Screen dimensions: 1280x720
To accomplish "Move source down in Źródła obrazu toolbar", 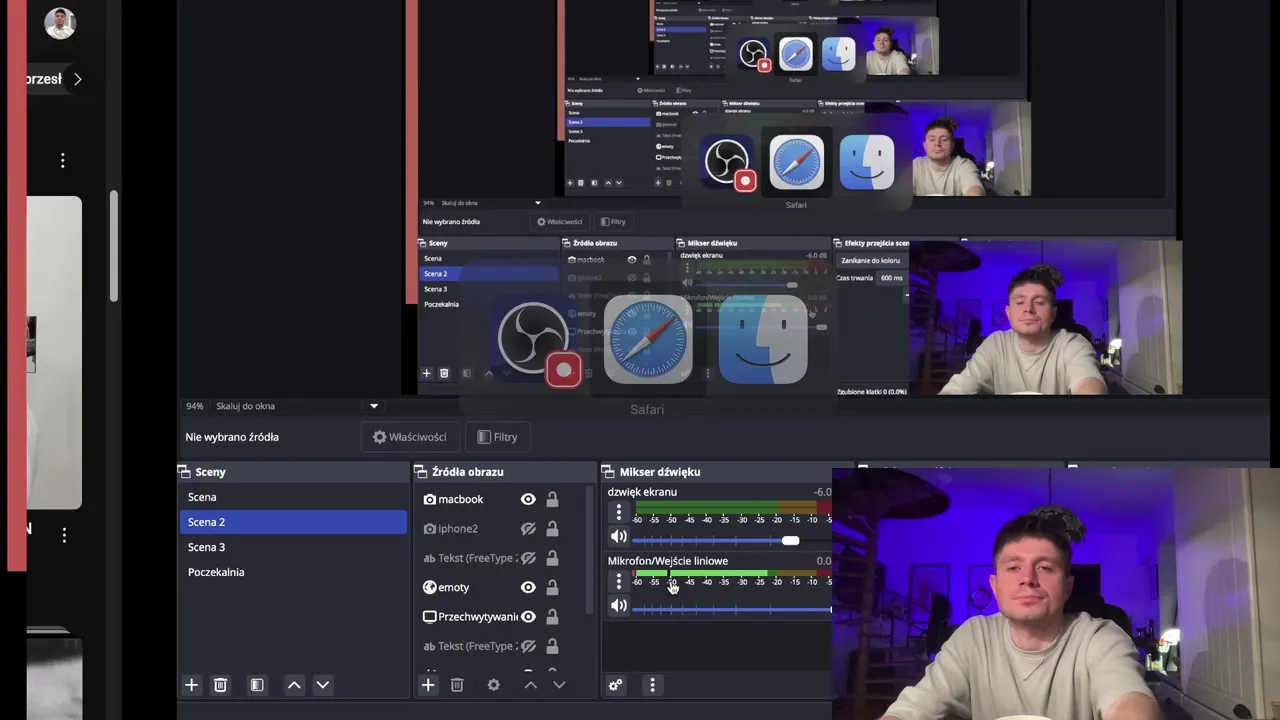I will click(559, 685).
